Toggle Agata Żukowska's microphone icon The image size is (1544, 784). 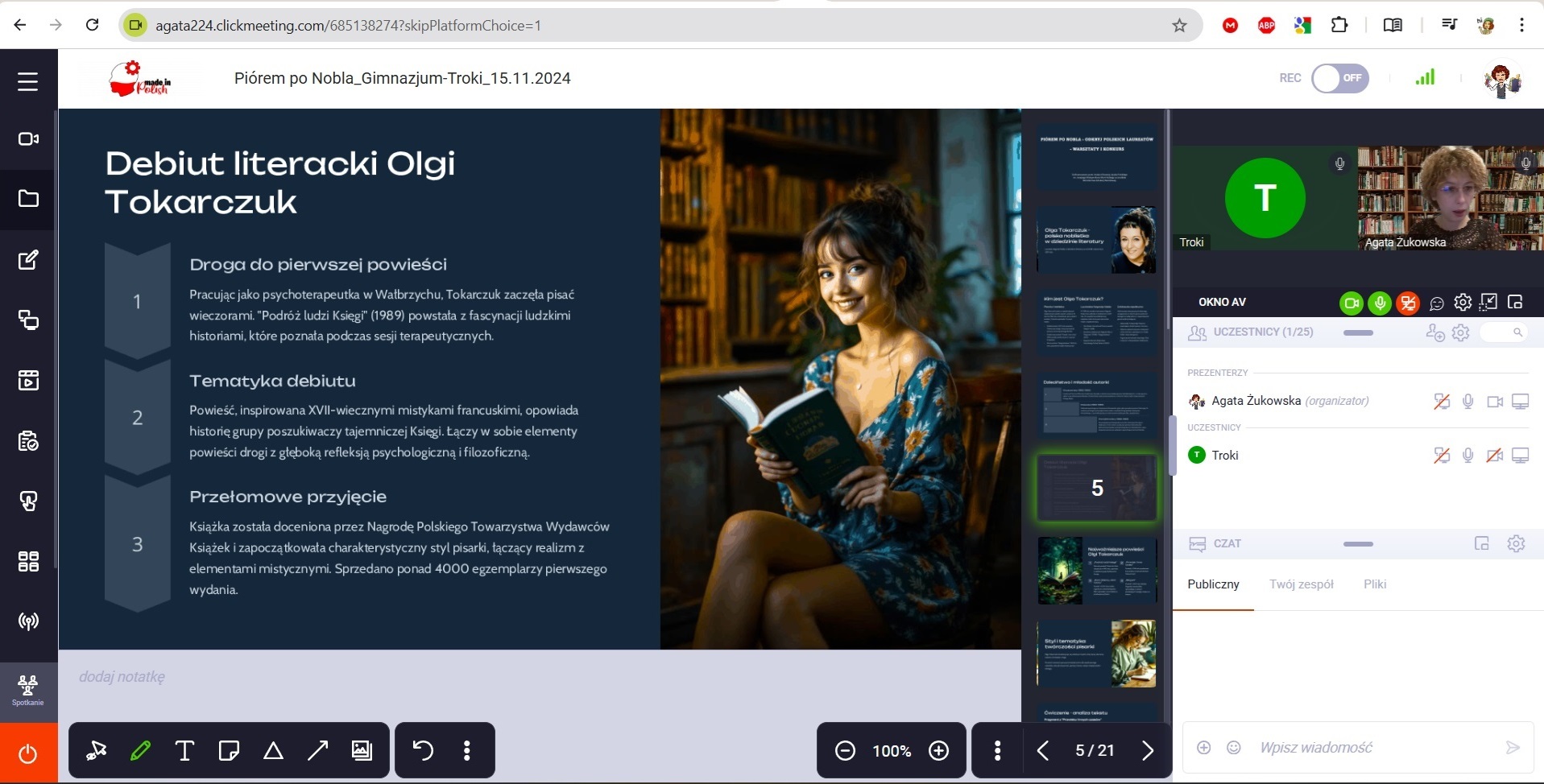(x=1468, y=401)
